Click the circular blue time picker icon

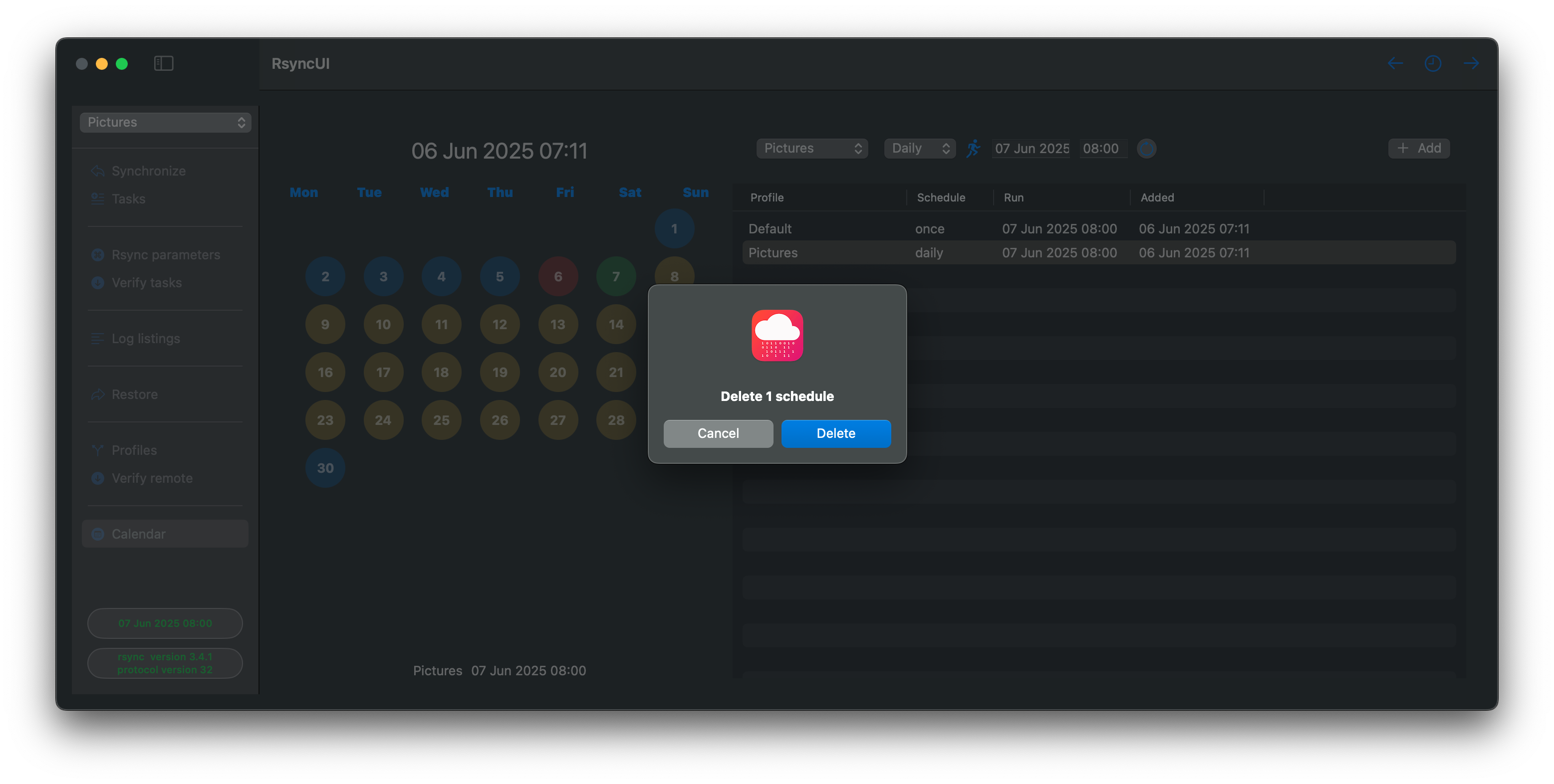(x=1146, y=148)
